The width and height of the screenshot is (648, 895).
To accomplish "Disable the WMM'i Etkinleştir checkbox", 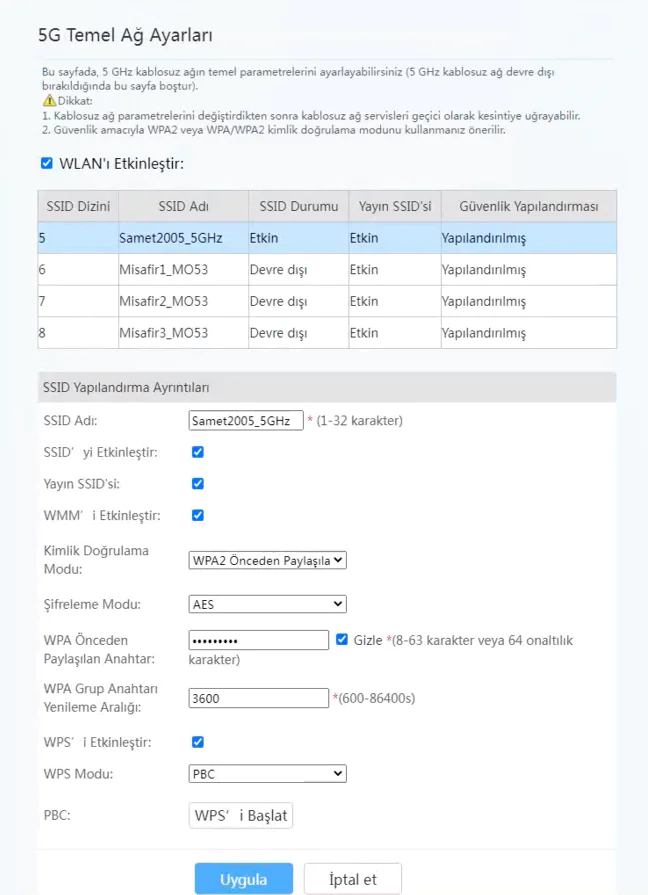I will click(197, 516).
